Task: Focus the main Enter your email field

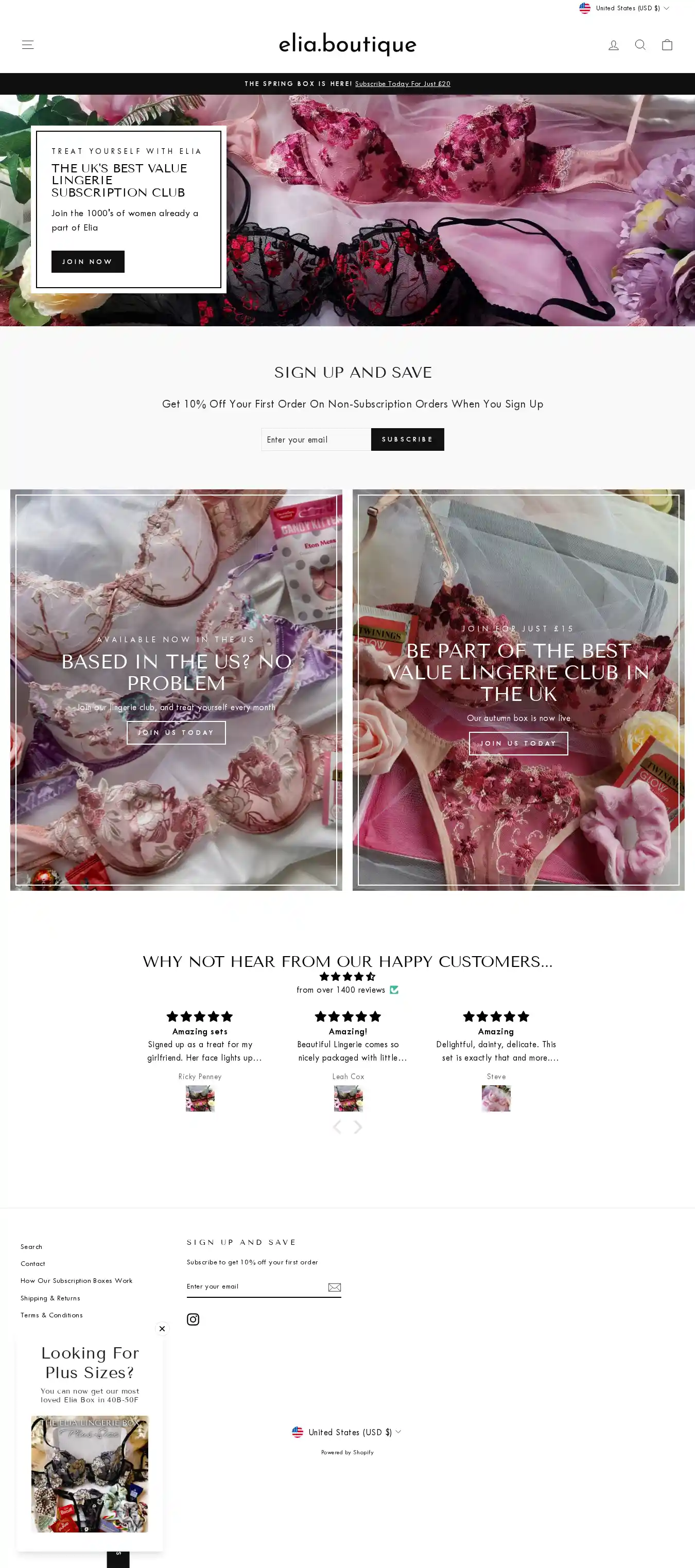Action: click(316, 439)
